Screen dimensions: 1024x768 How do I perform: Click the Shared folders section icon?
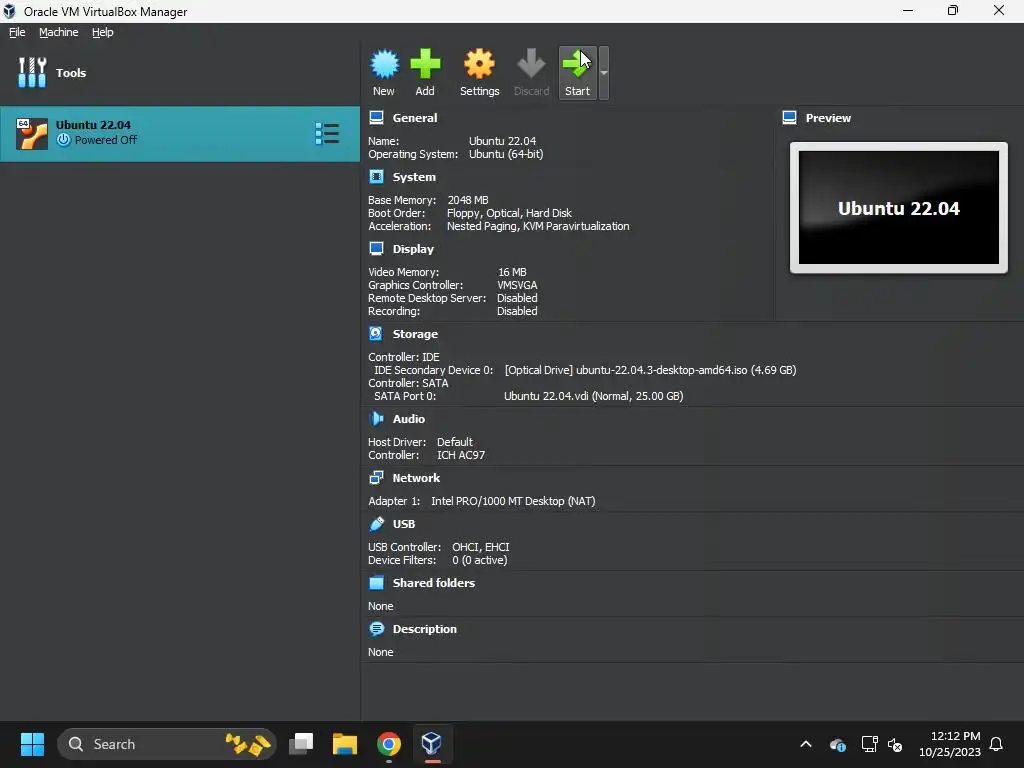point(376,583)
